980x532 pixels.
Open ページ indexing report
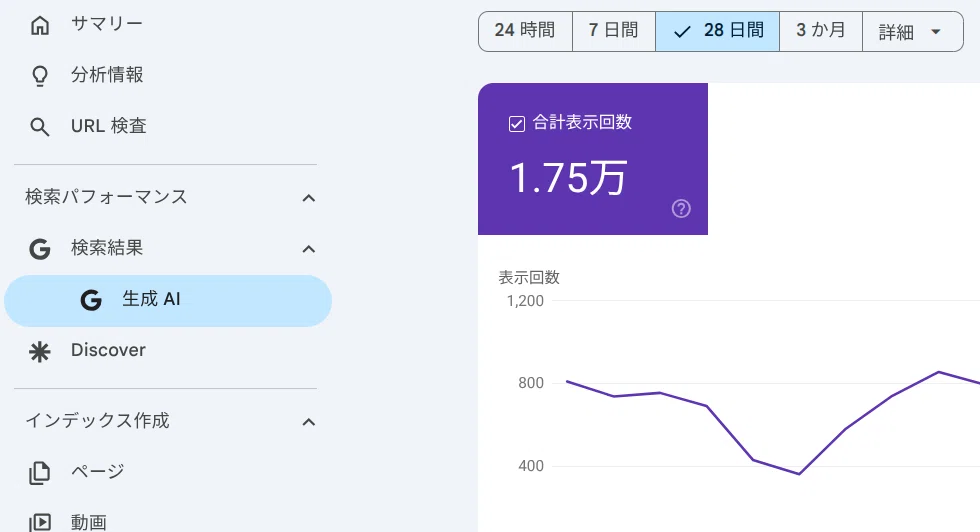(98, 472)
